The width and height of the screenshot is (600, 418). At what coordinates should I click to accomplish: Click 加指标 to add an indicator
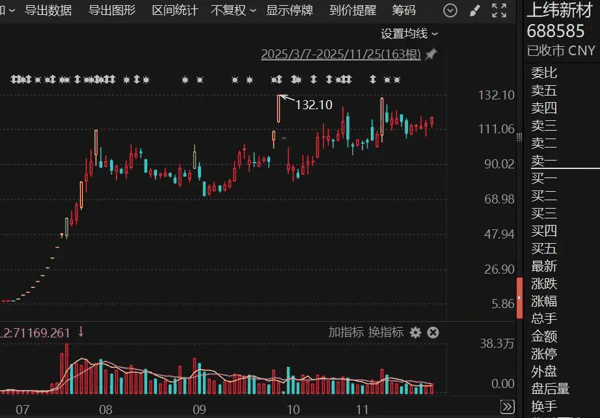(x=345, y=332)
